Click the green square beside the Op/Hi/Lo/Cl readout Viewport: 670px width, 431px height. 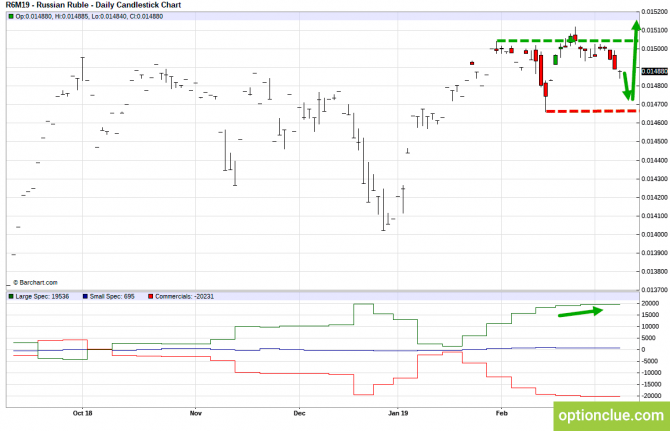tap(11, 17)
